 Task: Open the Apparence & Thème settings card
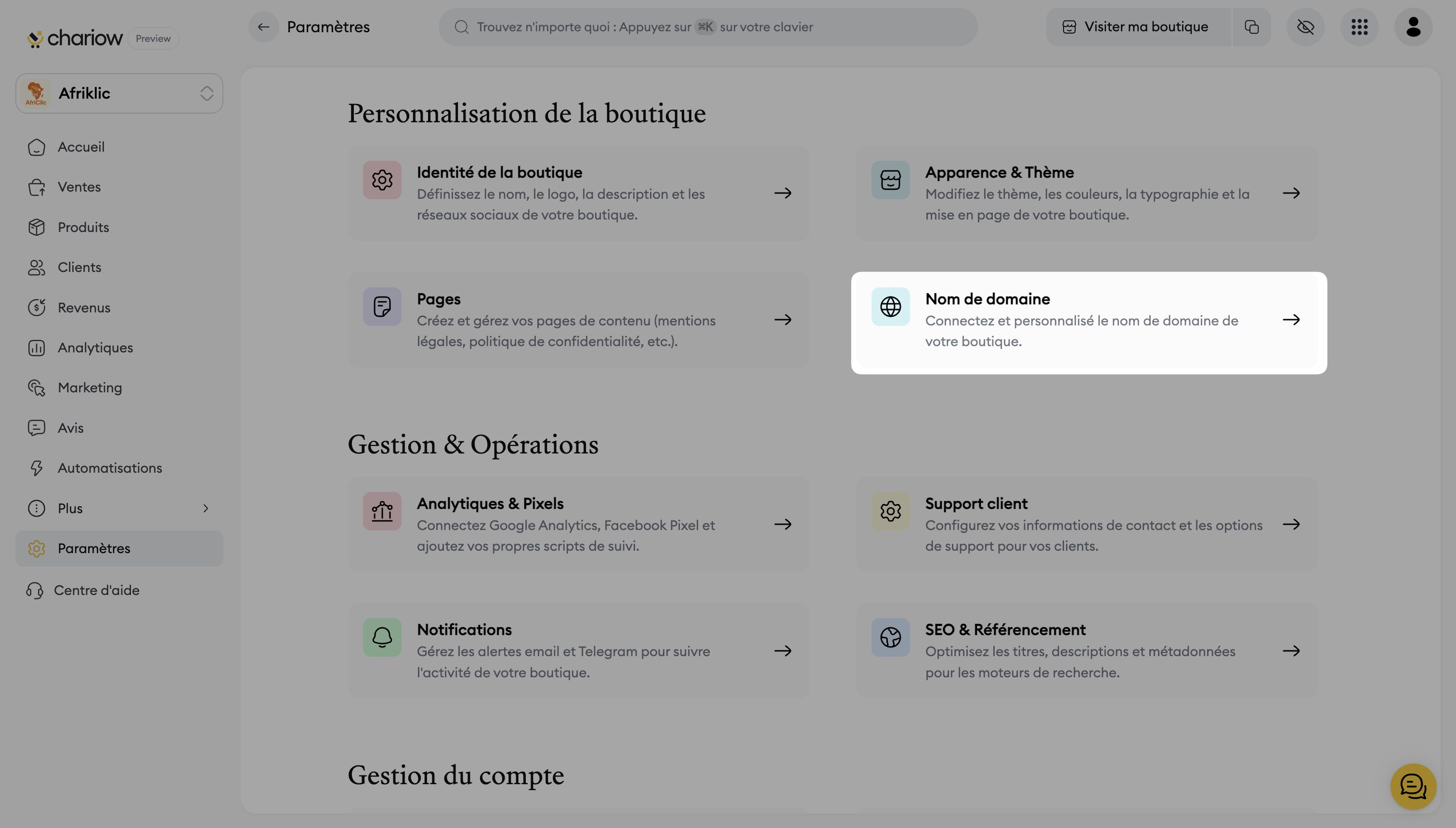point(1086,194)
